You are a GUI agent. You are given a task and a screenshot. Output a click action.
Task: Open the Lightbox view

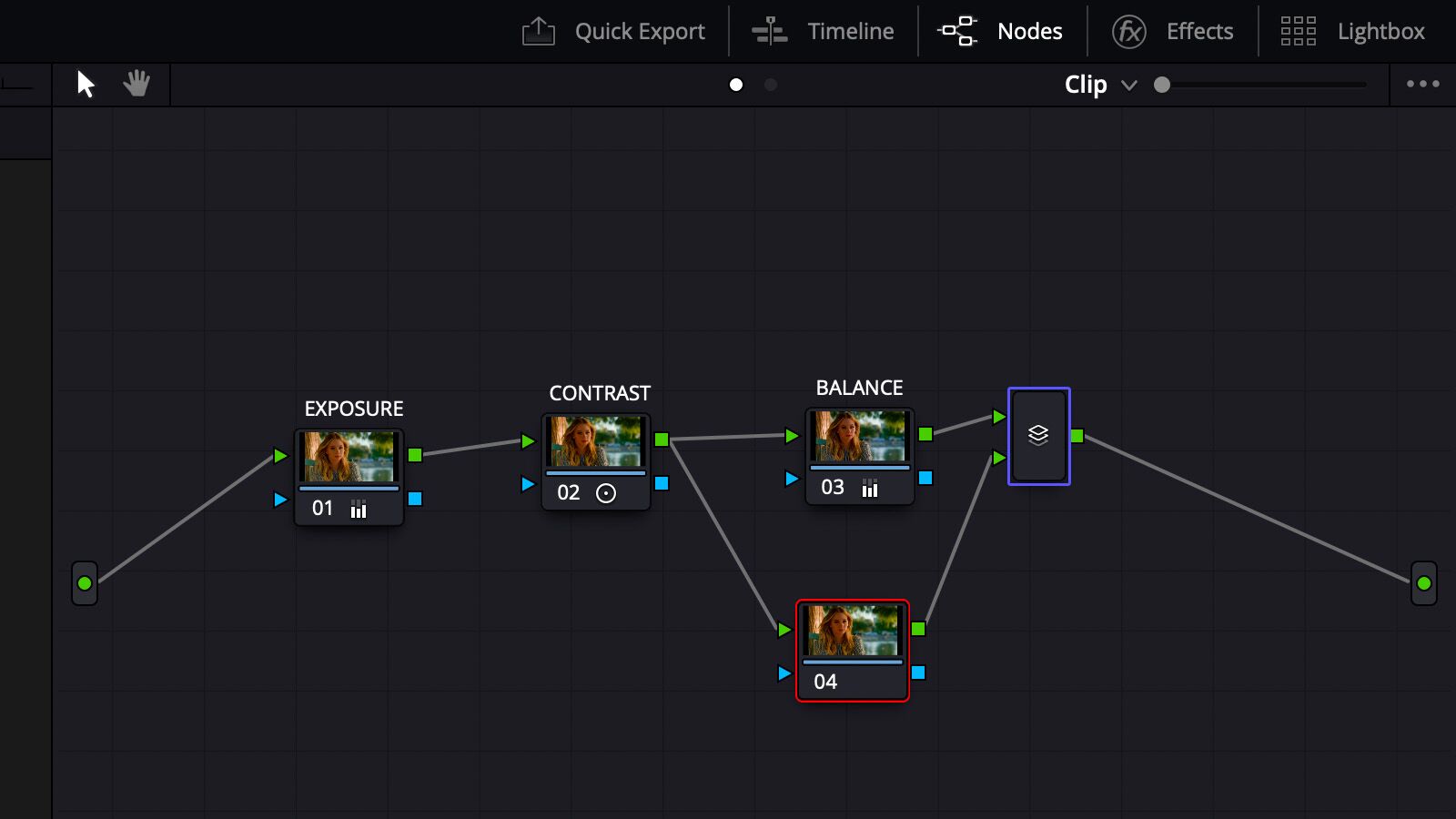point(1352,31)
